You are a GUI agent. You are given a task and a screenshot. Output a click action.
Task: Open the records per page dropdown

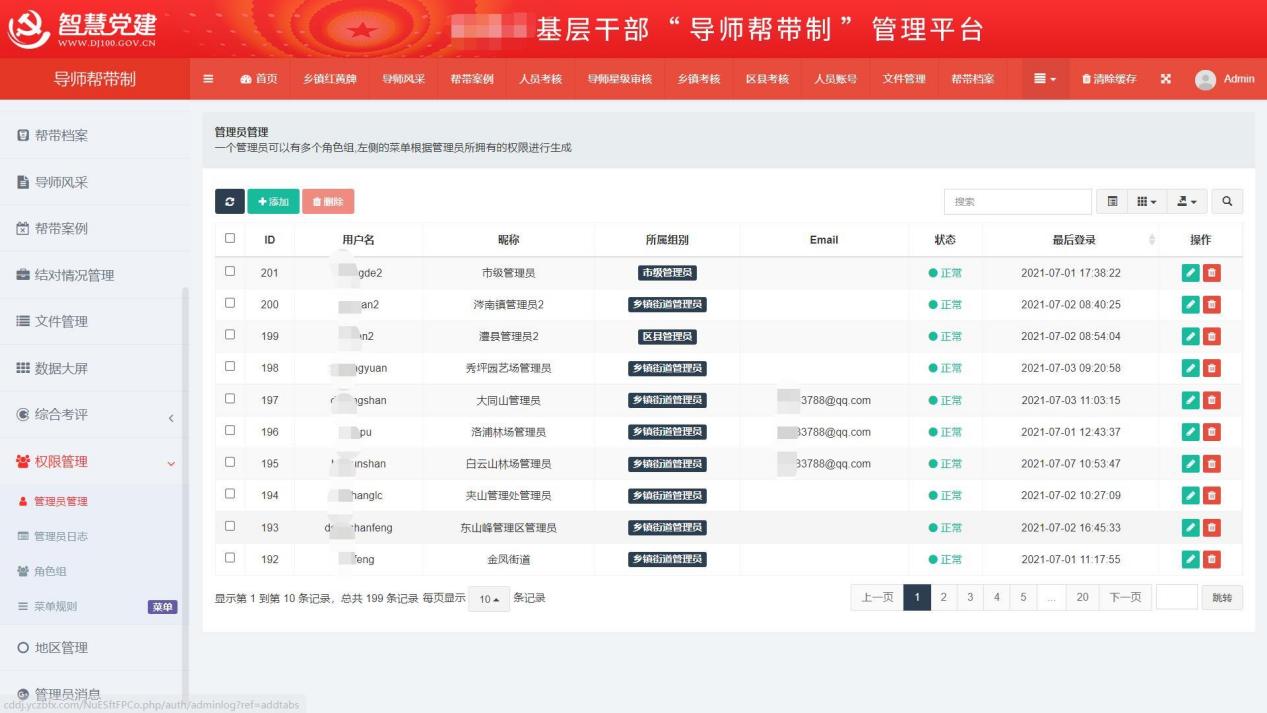tap(489, 599)
